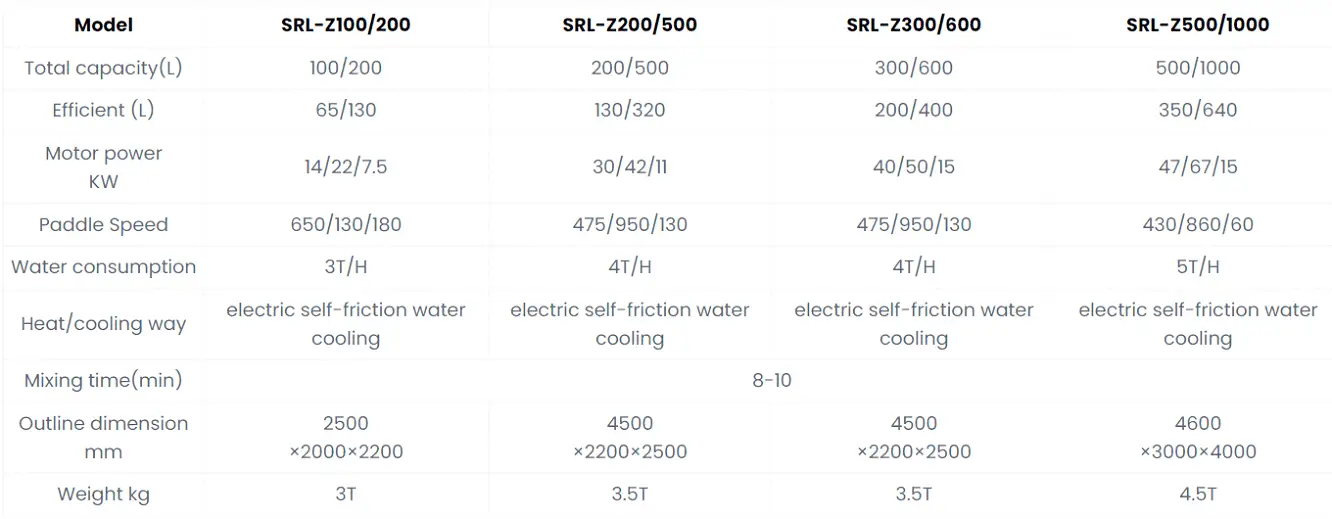The image size is (1332, 519).
Task: Select the Efficient (L) row label
Action: coord(103,110)
